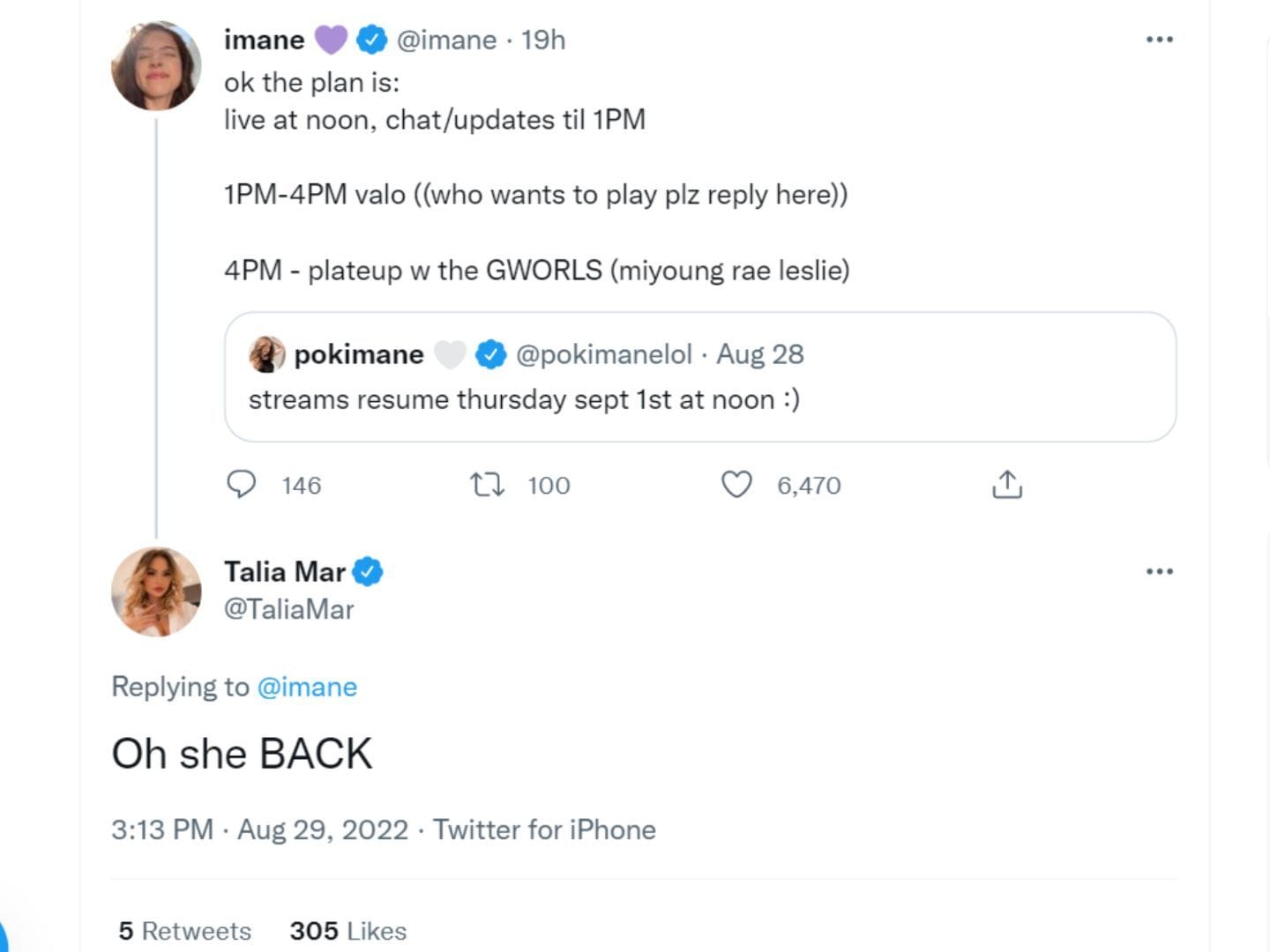Toggle reply notifications via the reply bubble
Screen dimensions: 1270x952
[243, 484]
